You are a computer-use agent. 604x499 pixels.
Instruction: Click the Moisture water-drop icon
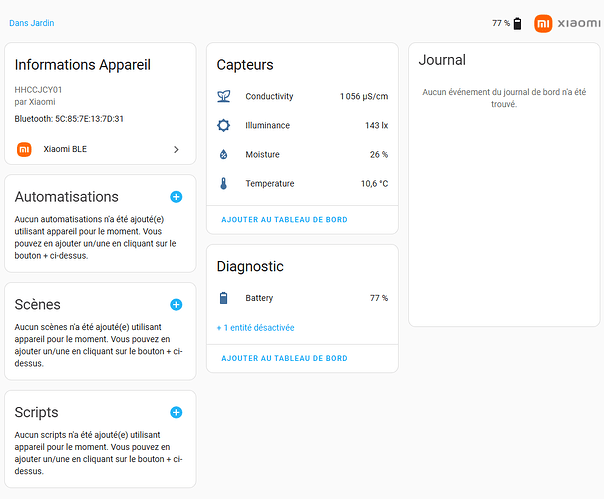point(223,155)
